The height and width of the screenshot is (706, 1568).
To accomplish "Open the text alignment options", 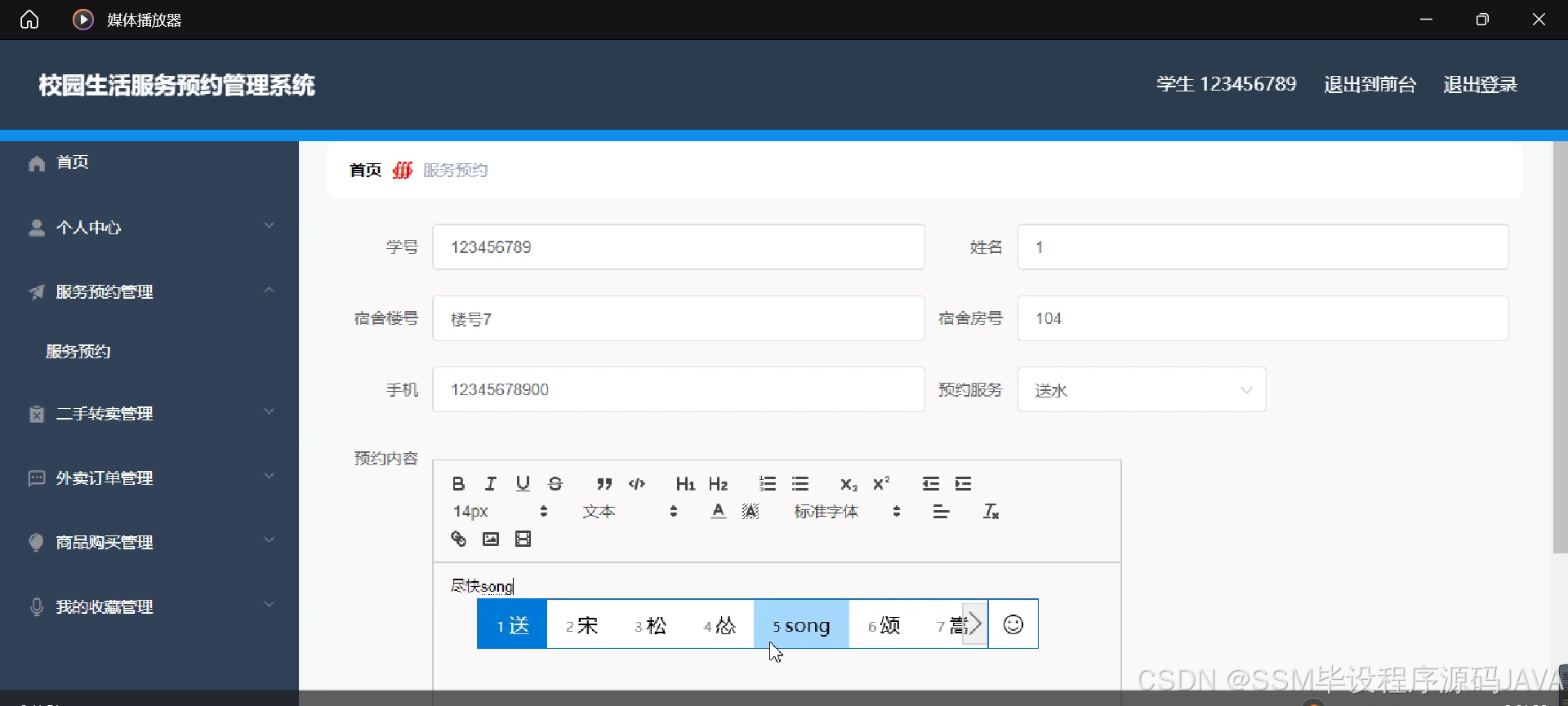I will click(x=941, y=512).
